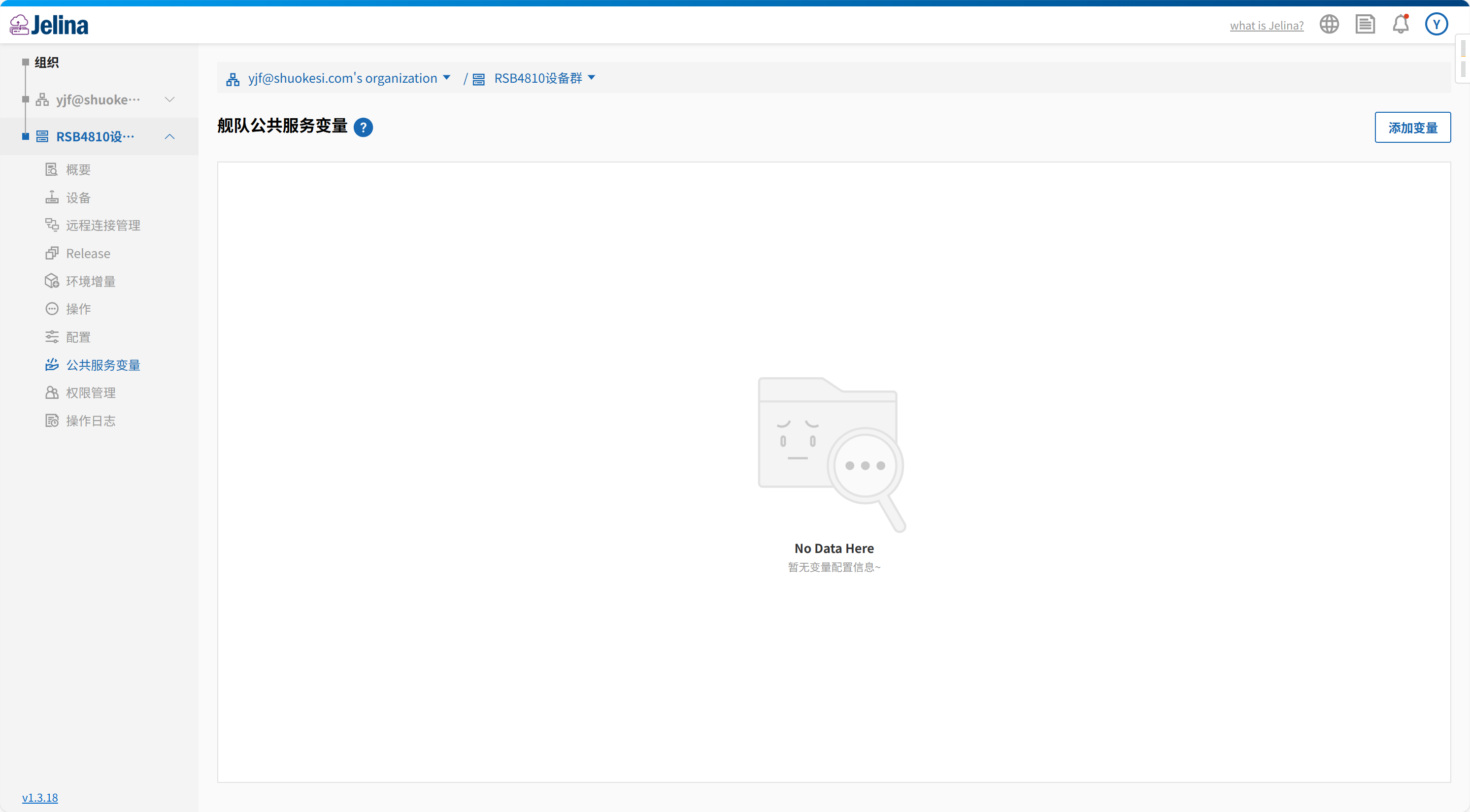This screenshot has height=812, width=1470.
Task: Open the documentation page icon
Action: (x=1365, y=25)
